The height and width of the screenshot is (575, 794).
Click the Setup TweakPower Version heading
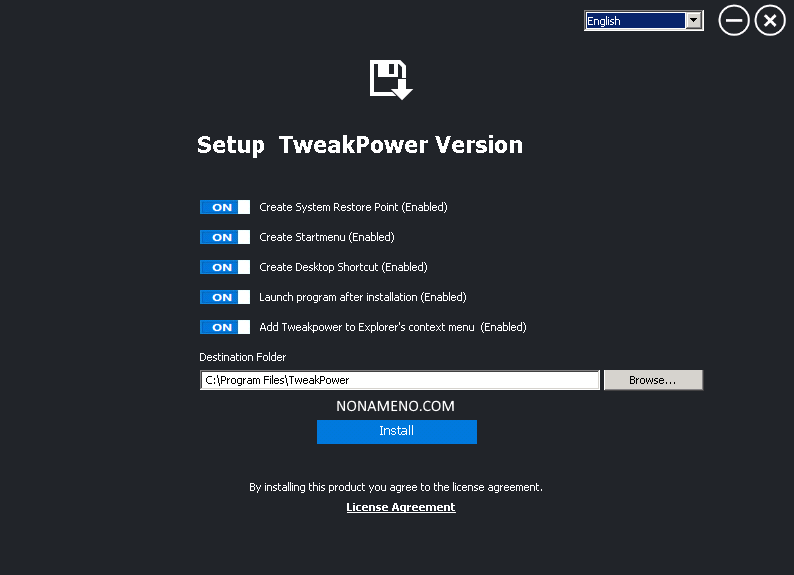click(359, 145)
